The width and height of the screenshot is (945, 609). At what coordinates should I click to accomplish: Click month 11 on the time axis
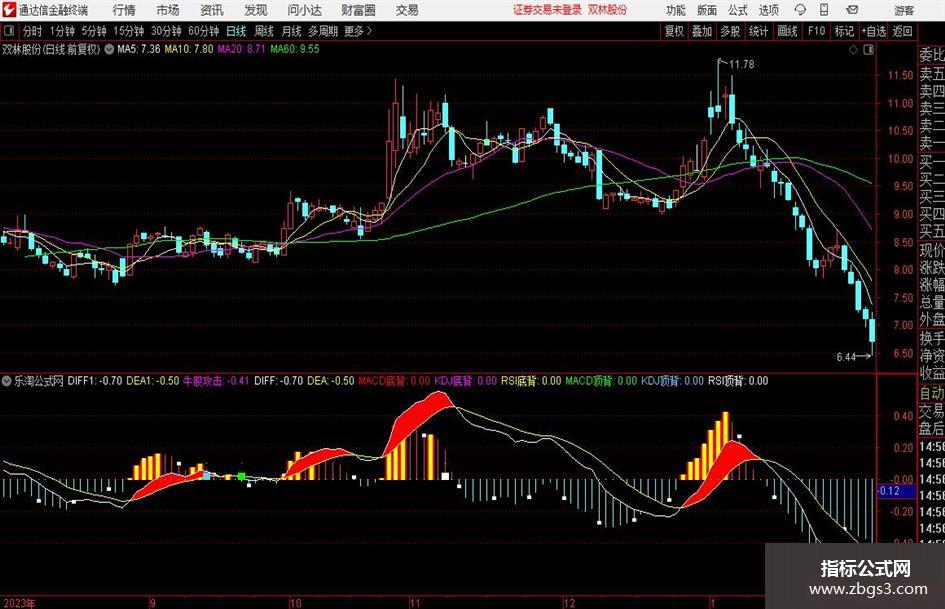(415, 603)
